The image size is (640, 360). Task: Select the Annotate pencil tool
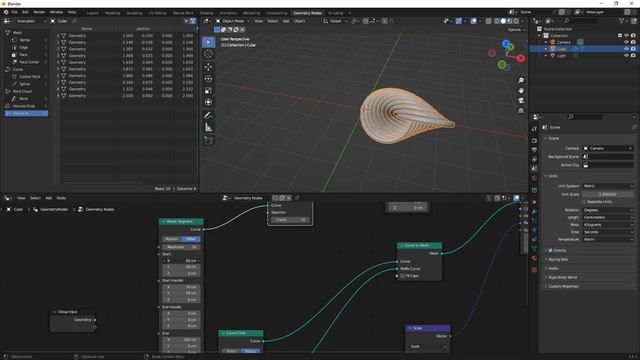(209, 115)
